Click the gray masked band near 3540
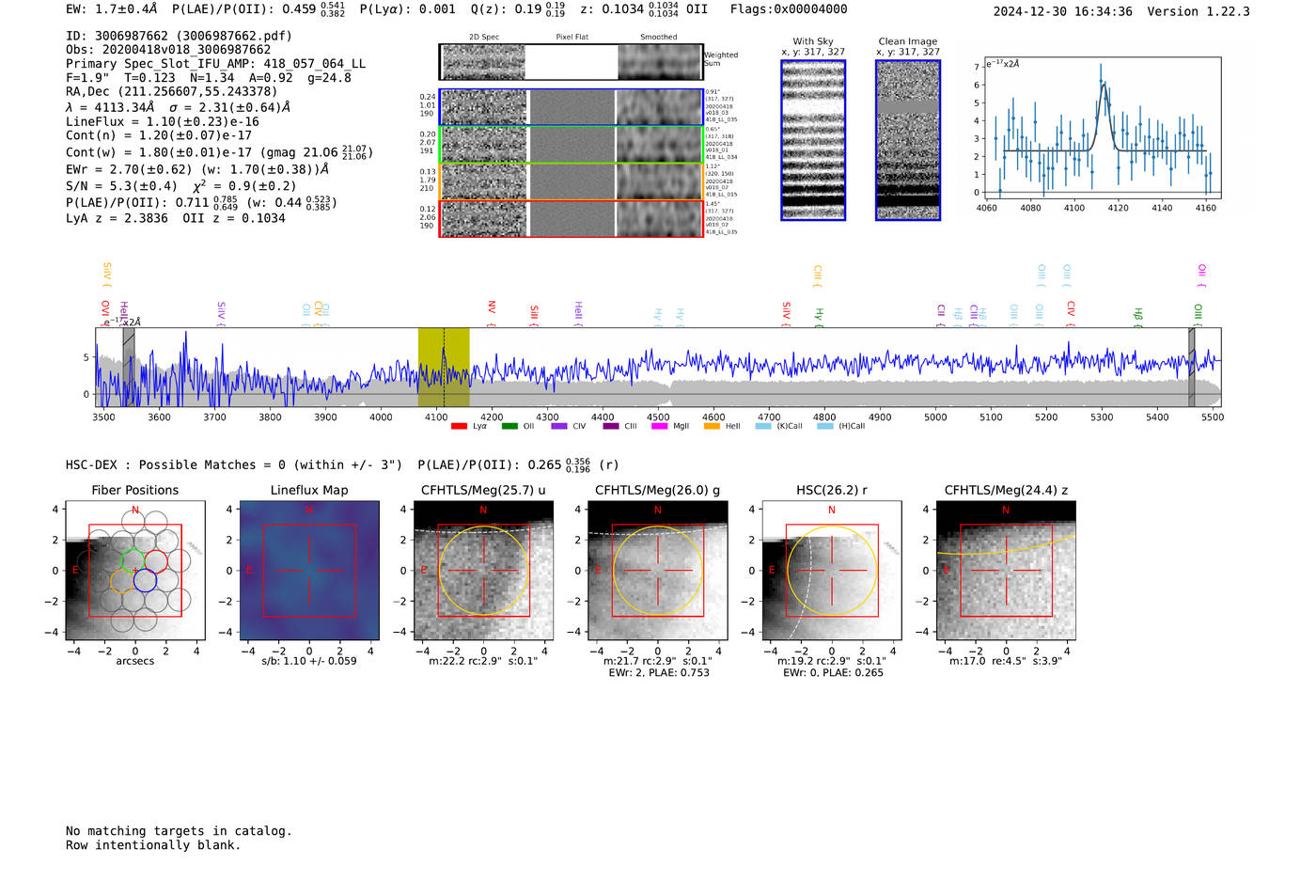The width and height of the screenshot is (1316, 896). pyautogui.click(x=129, y=368)
